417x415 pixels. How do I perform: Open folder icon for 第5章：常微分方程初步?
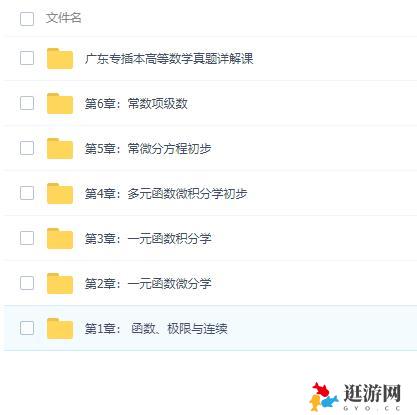pyautogui.click(x=60, y=148)
